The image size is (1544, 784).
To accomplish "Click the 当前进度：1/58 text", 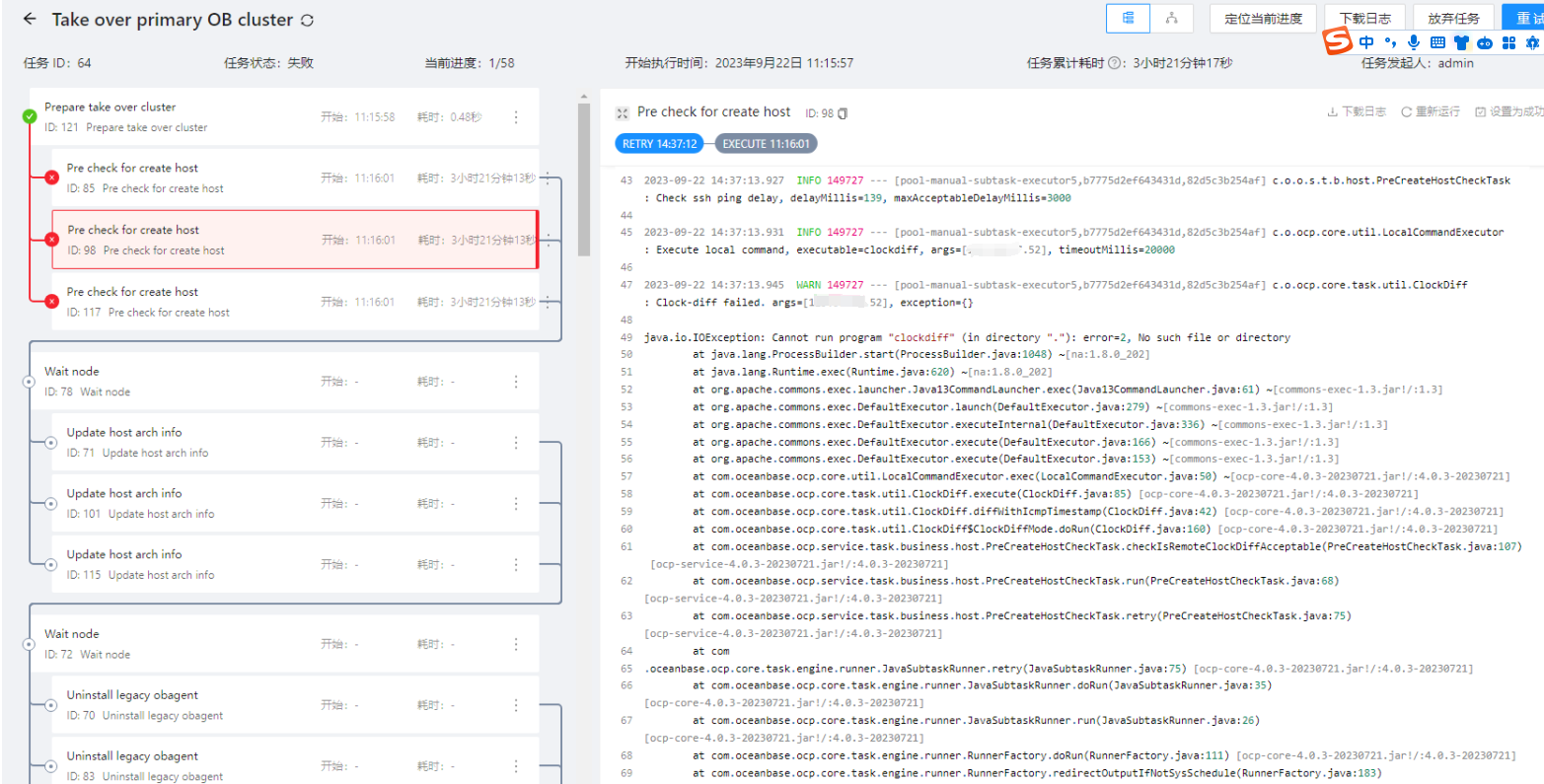I will [x=470, y=63].
